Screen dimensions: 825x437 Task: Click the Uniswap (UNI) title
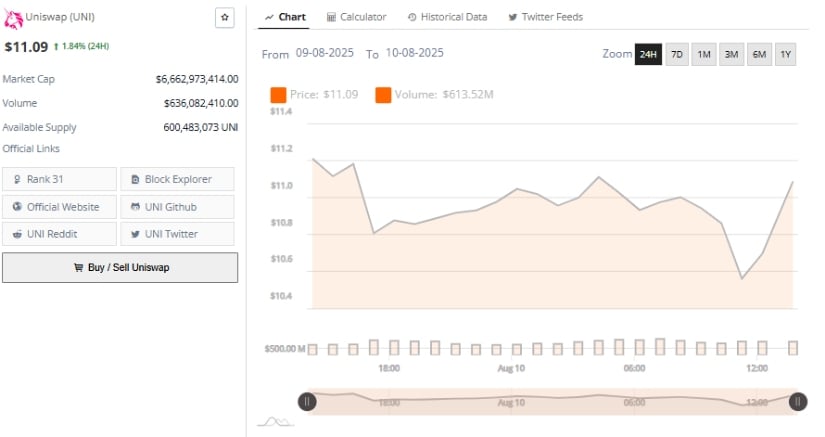(x=60, y=17)
